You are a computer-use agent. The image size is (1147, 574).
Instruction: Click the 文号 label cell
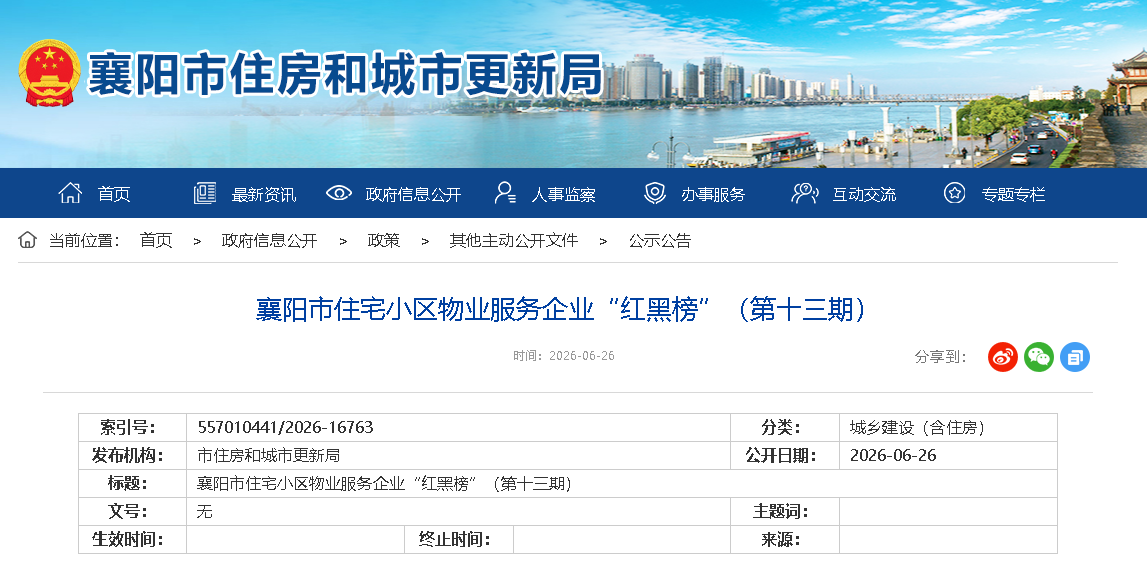(132, 512)
